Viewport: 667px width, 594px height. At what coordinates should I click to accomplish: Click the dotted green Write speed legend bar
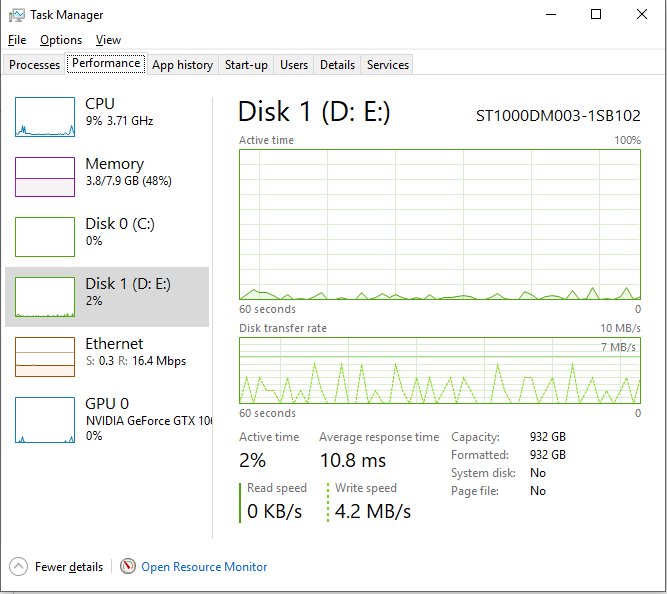point(328,503)
